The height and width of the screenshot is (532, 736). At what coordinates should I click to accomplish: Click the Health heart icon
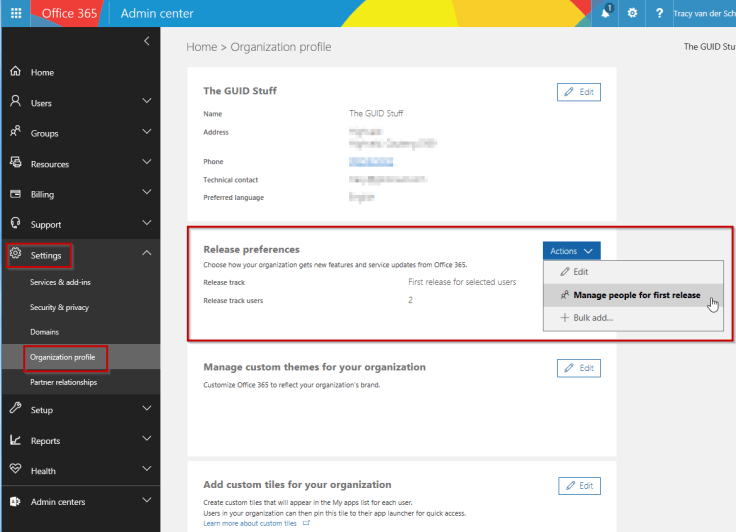(x=15, y=470)
